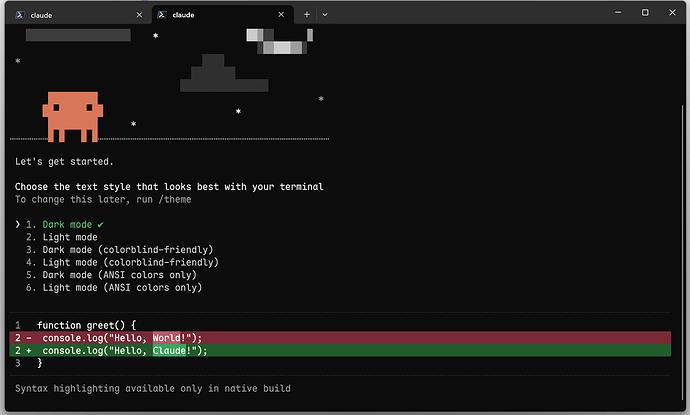
Task: Click the closing brace on line 3
Action: (40, 363)
